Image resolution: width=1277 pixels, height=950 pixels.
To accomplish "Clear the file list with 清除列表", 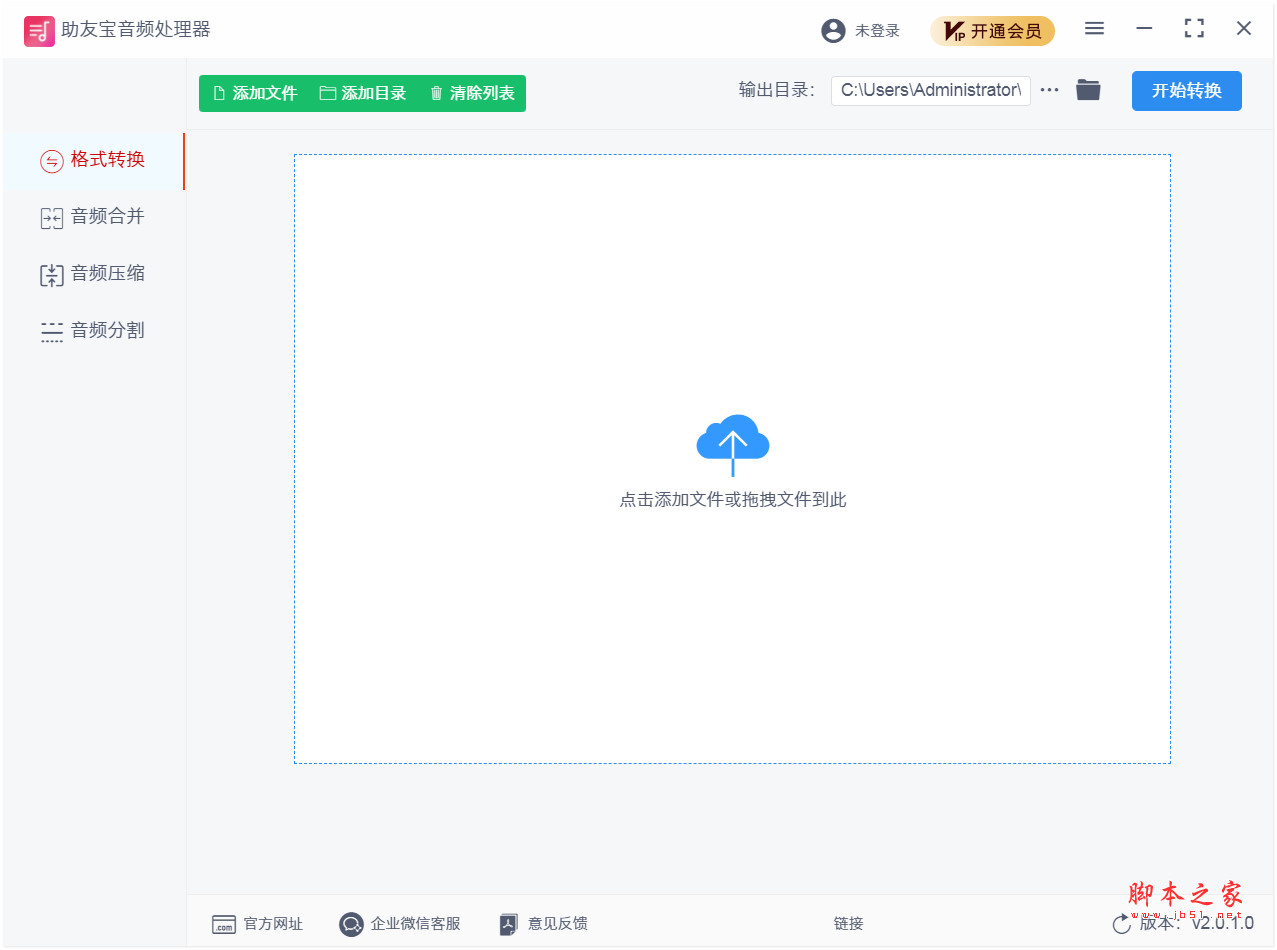I will 471,93.
